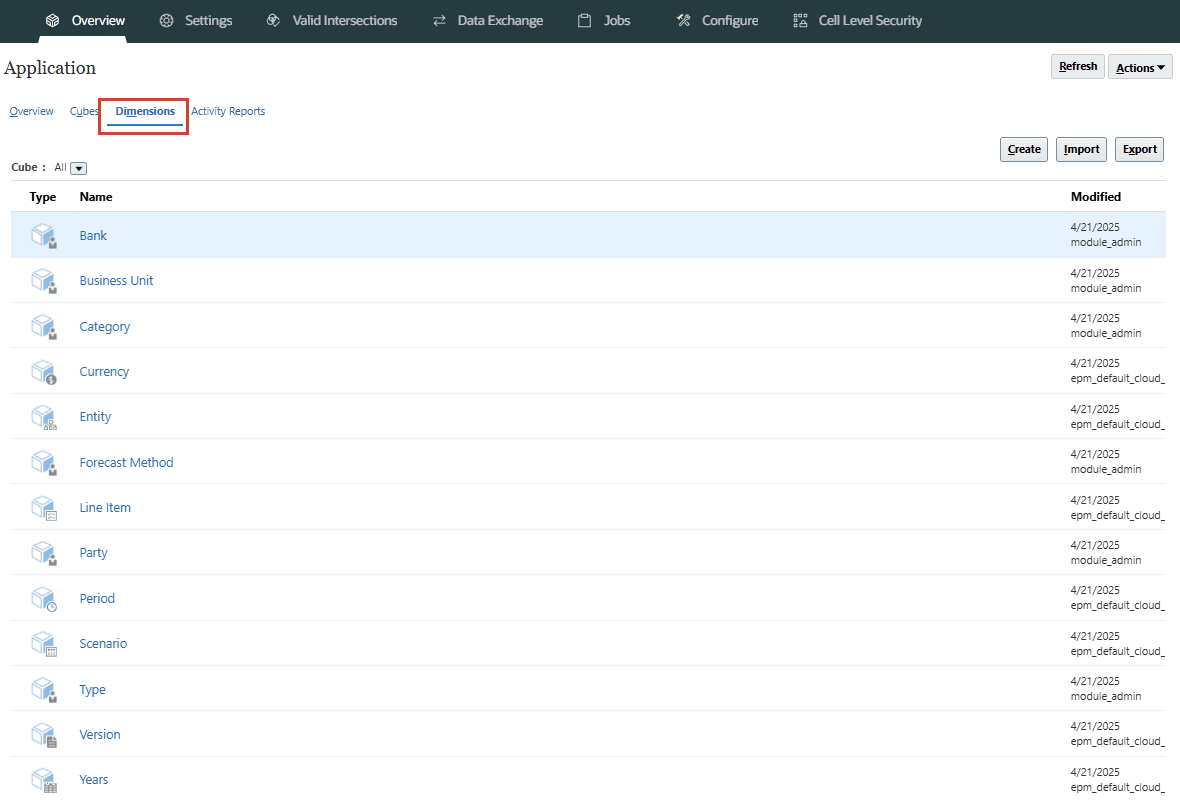Click the Modified column header
Image resolution: width=1180 pixels, height=800 pixels.
1096,197
